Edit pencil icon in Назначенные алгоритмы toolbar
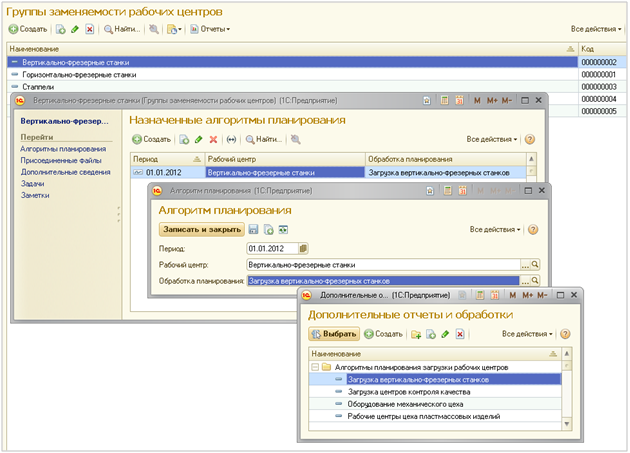This screenshot has width=630, height=453. click(x=198, y=139)
